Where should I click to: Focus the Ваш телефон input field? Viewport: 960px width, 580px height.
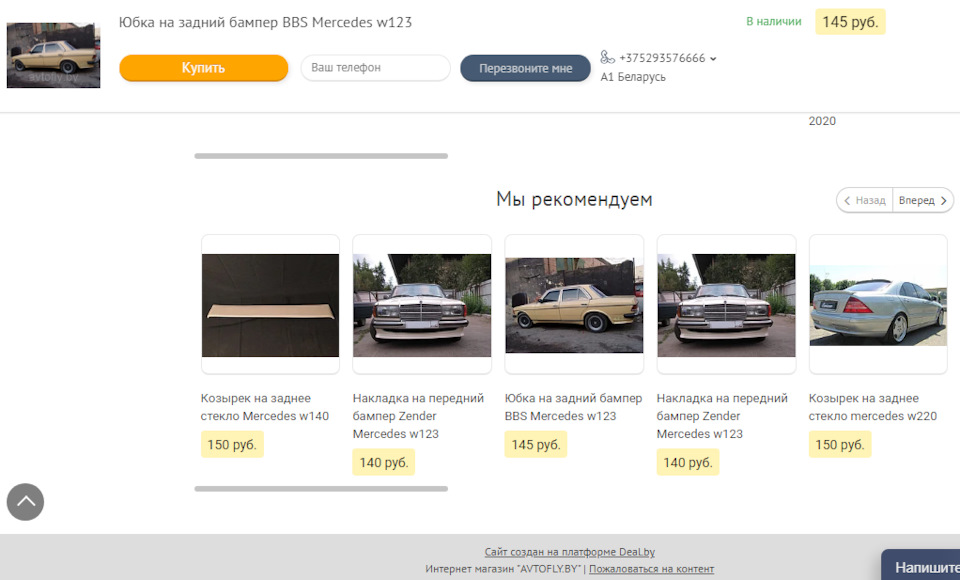pos(375,67)
